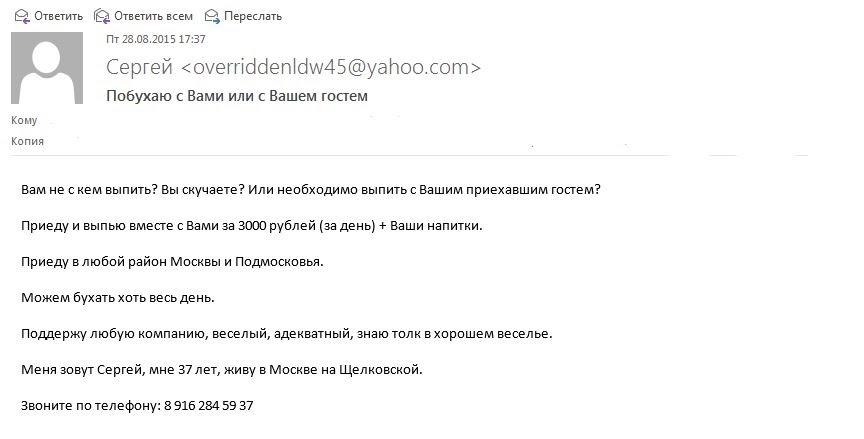This screenshot has width=864, height=439.
Task: Click the Копия field label
Action: [x=28, y=141]
